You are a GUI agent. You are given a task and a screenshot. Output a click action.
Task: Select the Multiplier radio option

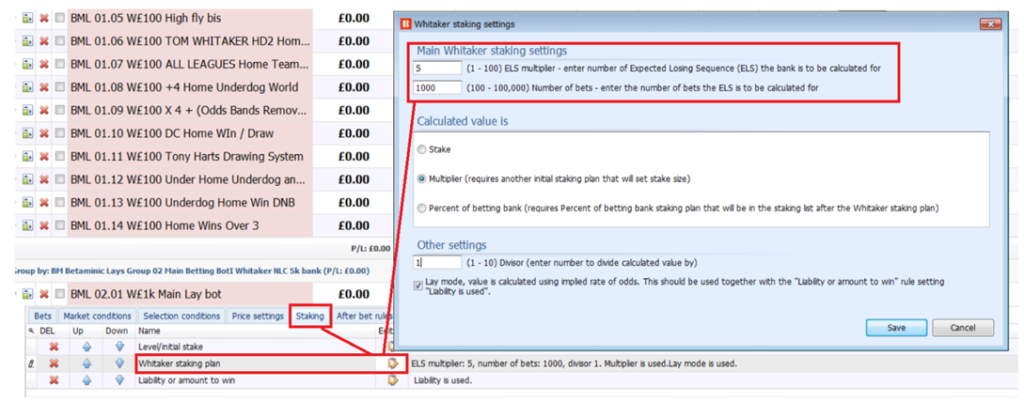click(421, 177)
